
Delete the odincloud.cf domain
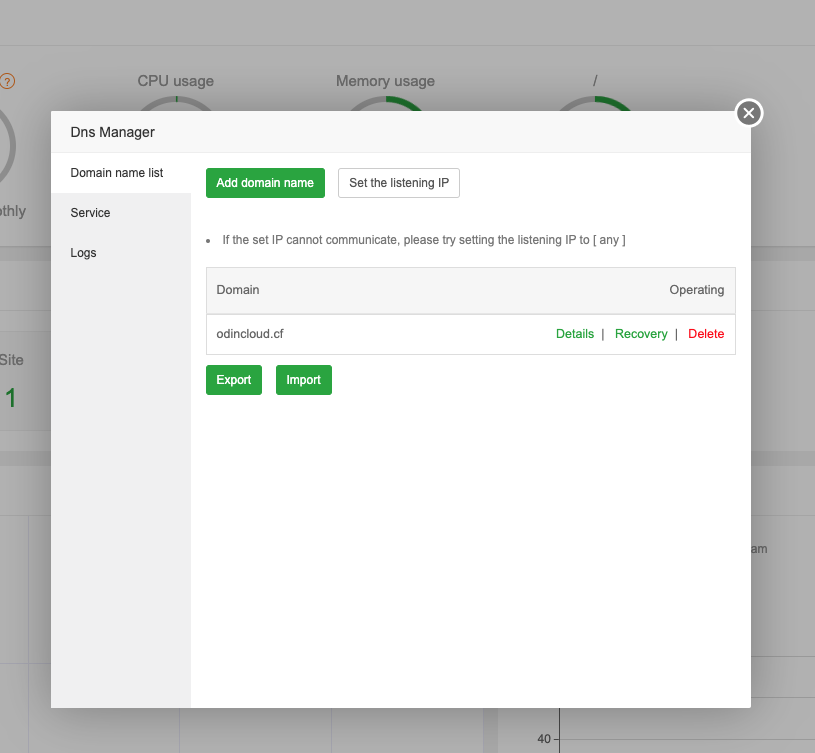coord(706,334)
